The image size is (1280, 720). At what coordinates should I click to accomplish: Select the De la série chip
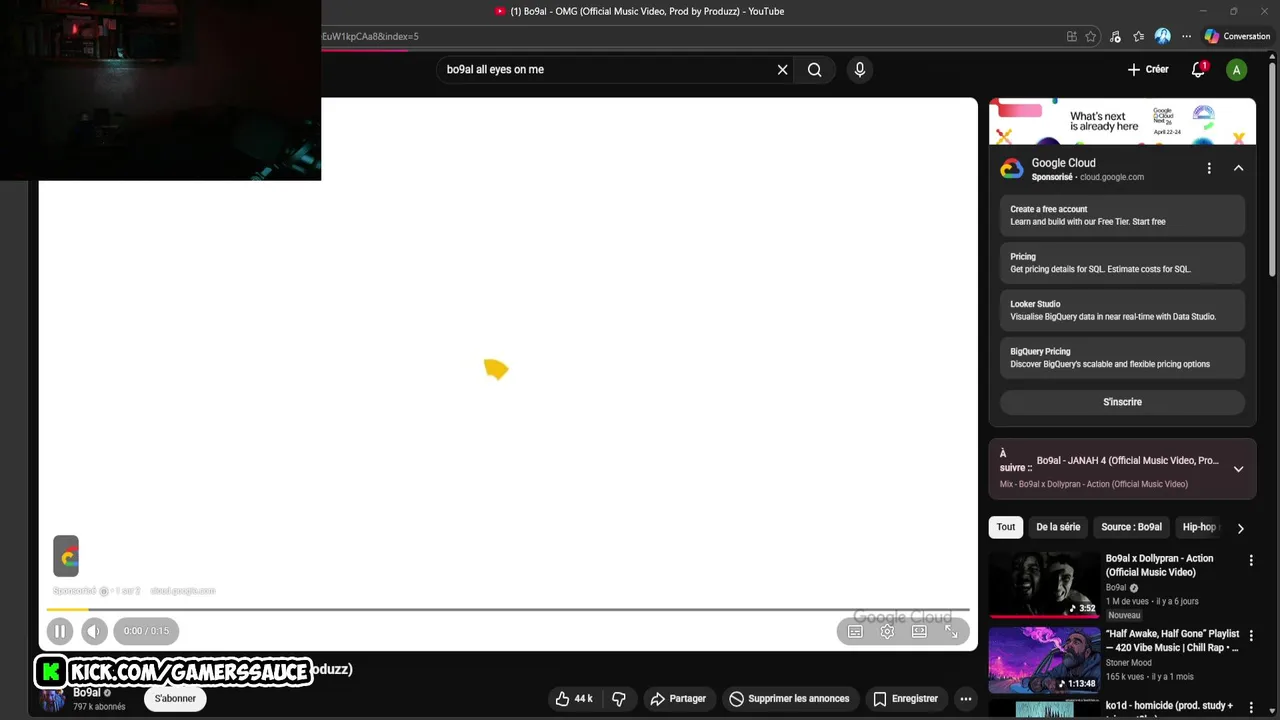1058,527
